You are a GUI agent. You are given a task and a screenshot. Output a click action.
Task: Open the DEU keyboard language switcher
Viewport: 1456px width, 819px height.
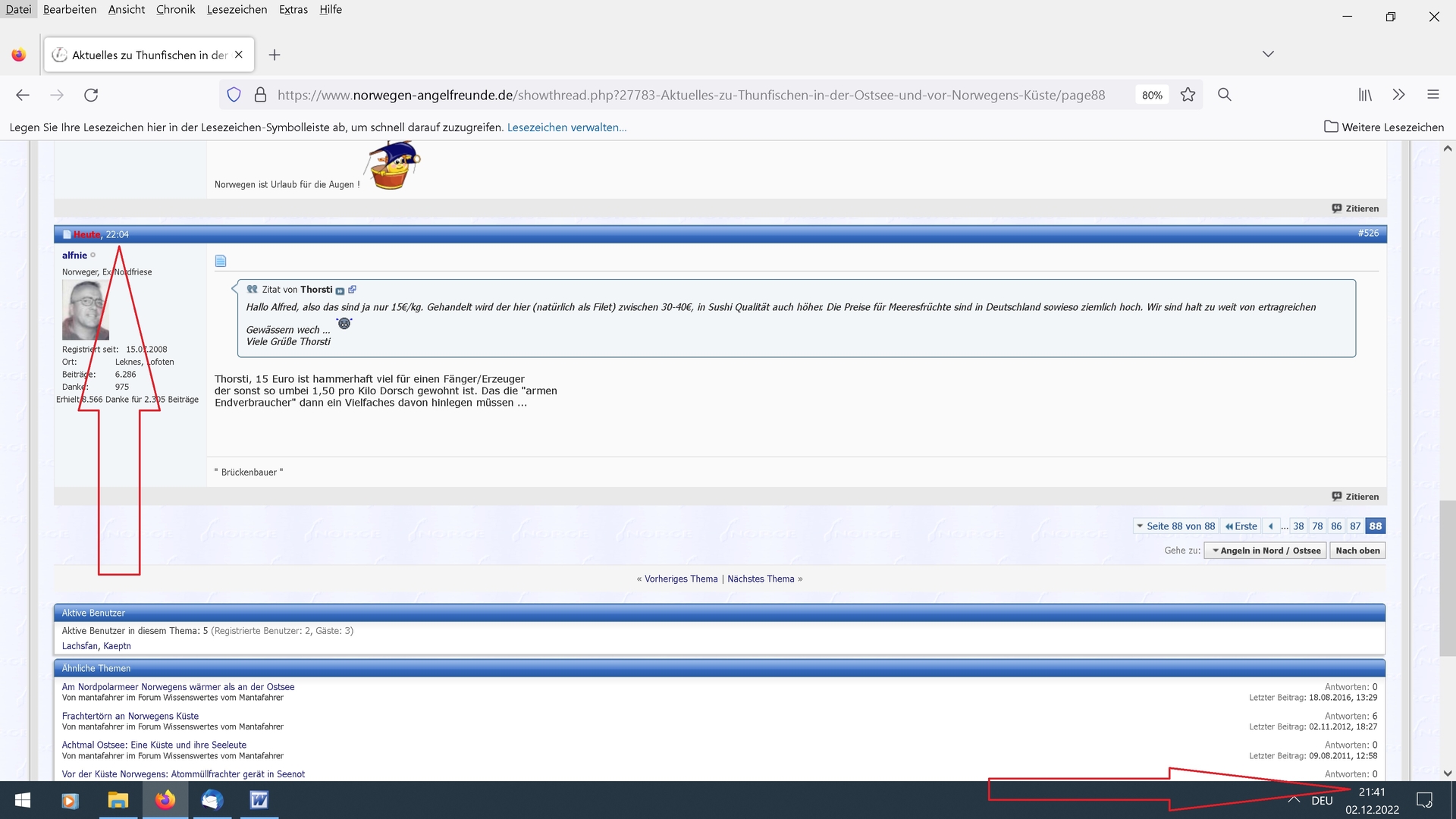point(1322,801)
